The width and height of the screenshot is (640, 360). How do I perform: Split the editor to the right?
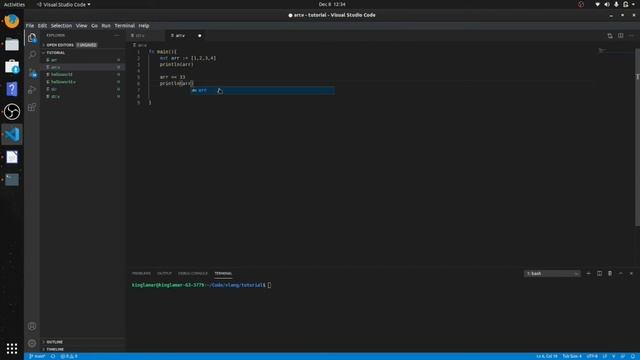[x=620, y=36]
